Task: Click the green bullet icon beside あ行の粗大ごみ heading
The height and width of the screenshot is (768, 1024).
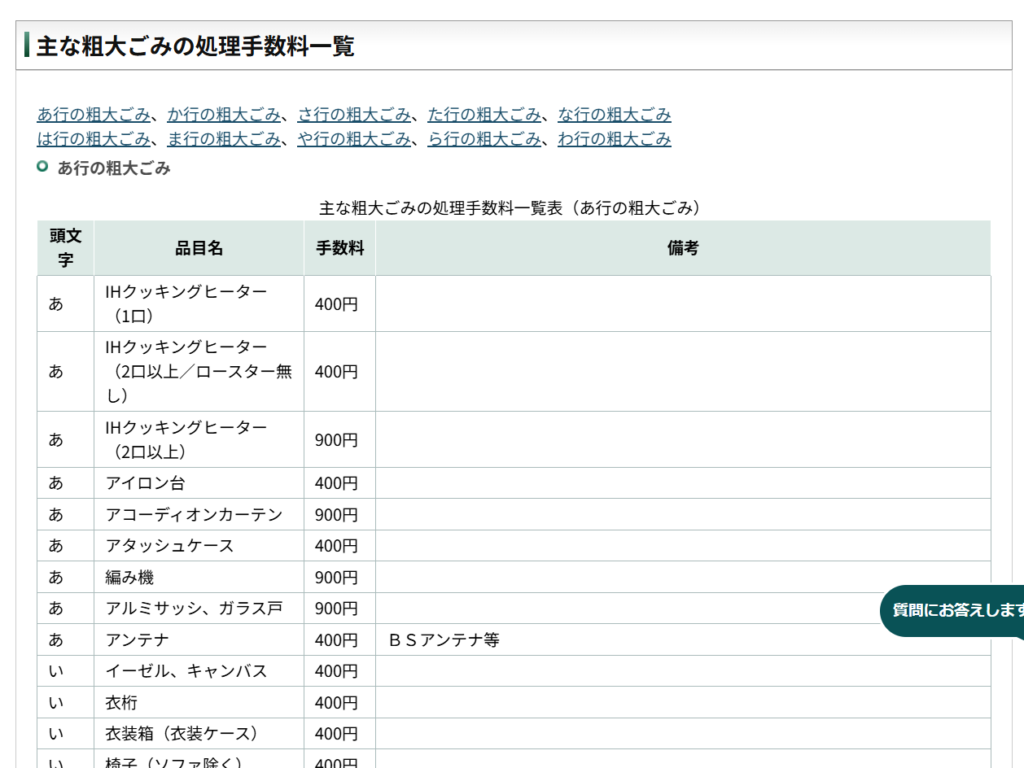Action: [x=43, y=167]
